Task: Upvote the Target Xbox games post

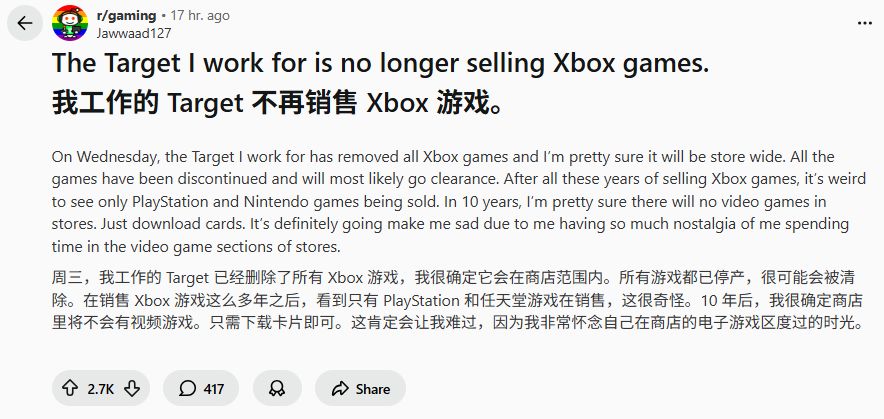Action: (69, 388)
